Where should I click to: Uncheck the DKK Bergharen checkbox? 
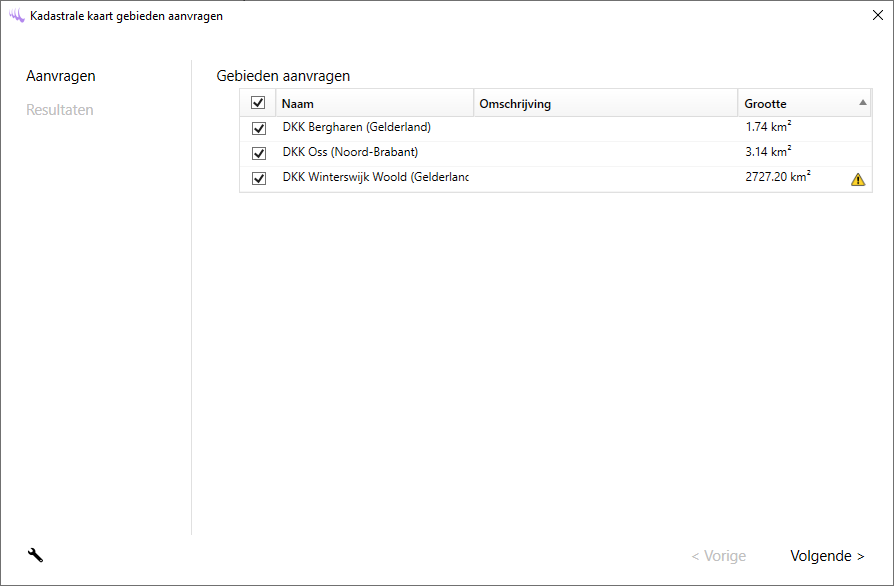click(x=258, y=128)
